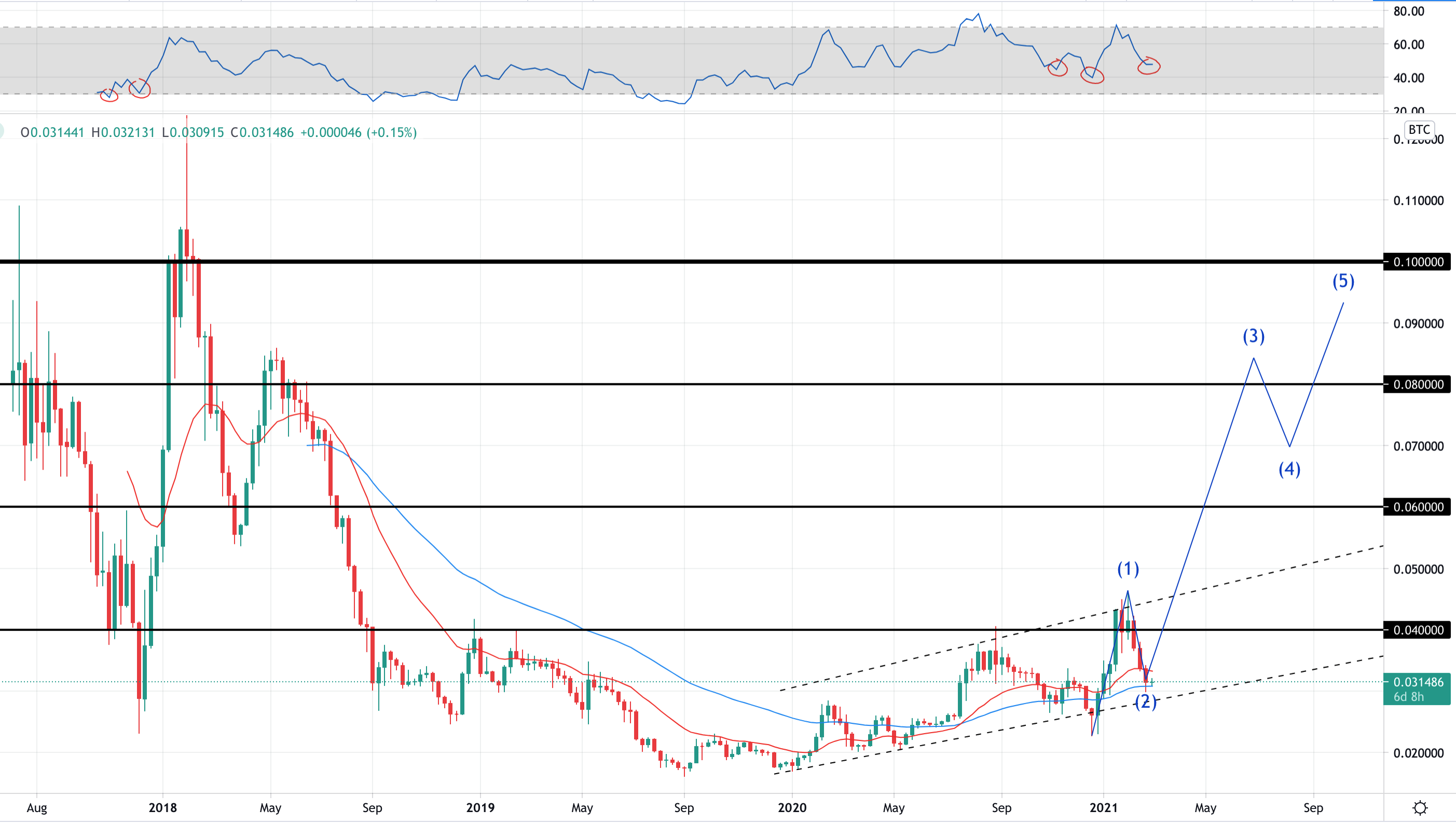Viewport: 1456px width, 824px height.
Task: Select the 0.080000 horizontal line price label
Action: click(1419, 385)
